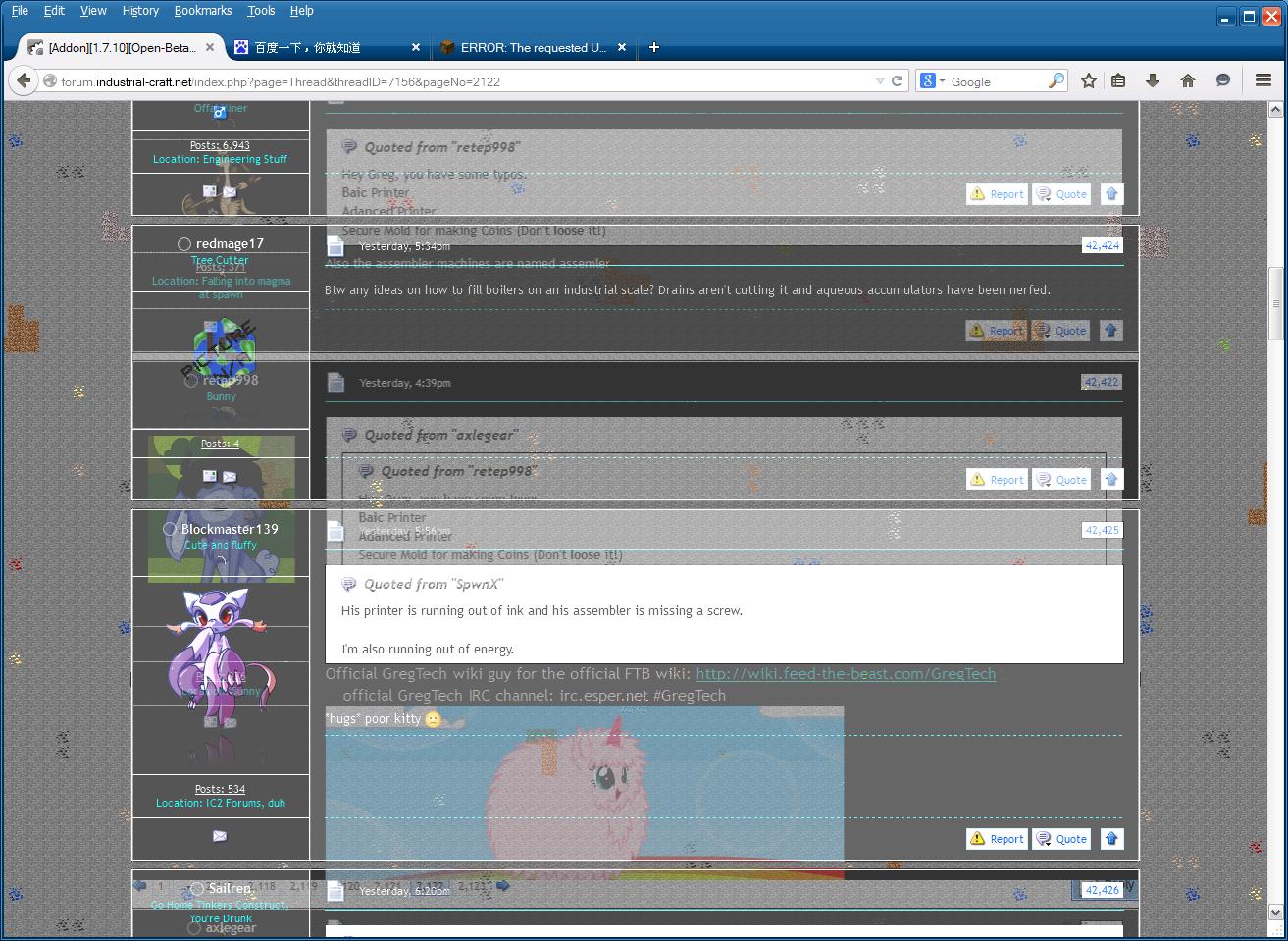Image resolution: width=1288 pixels, height=941 pixels.
Task: Click the chat smiley toolbar icon
Action: [x=1222, y=81]
